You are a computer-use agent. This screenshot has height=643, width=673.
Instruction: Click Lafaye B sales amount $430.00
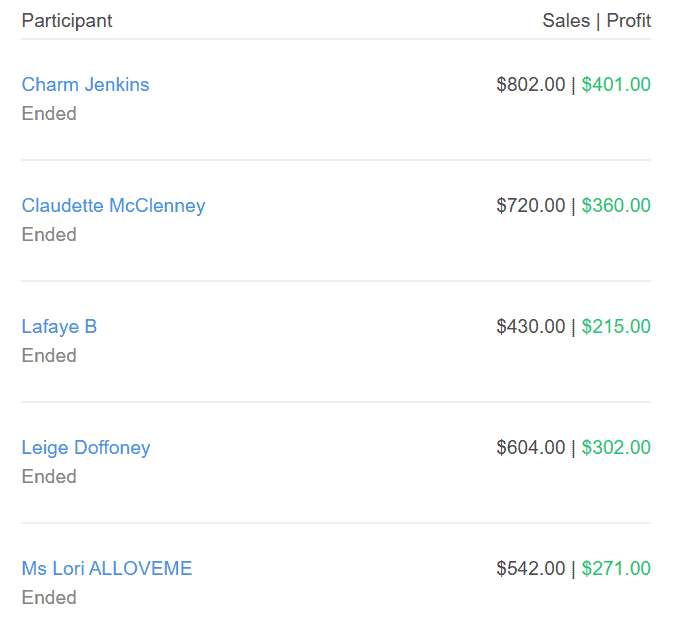531,327
